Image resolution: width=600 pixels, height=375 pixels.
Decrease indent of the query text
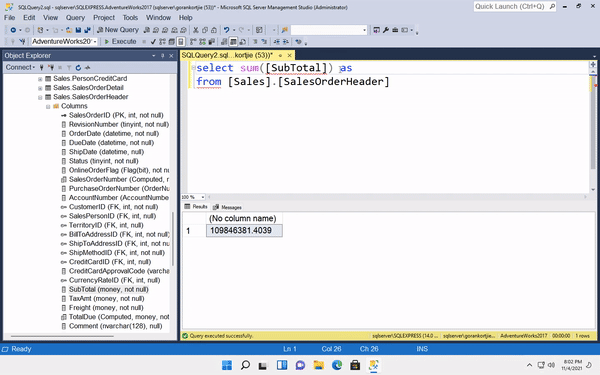coord(276,41)
